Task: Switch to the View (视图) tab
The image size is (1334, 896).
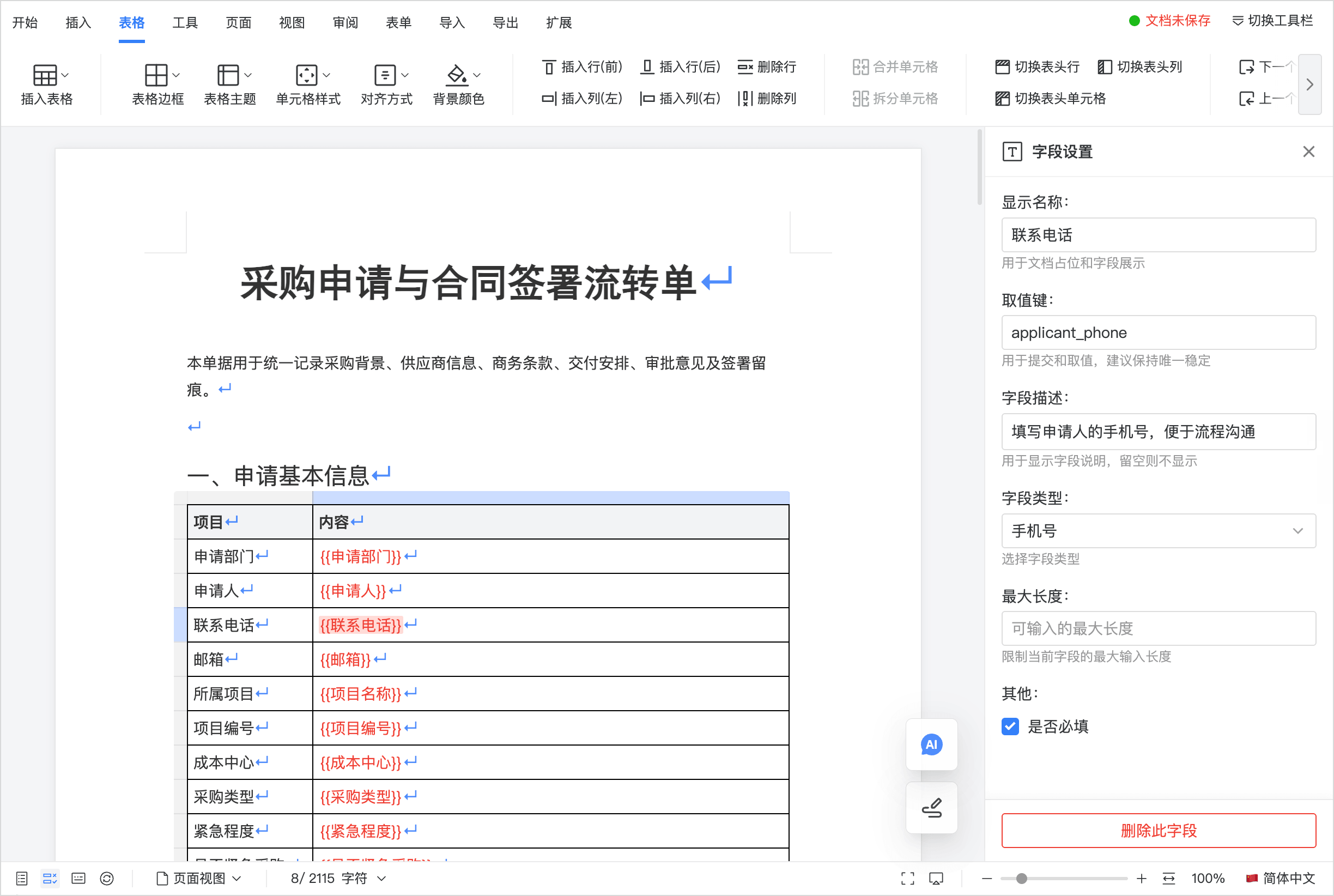Action: pyautogui.click(x=292, y=22)
